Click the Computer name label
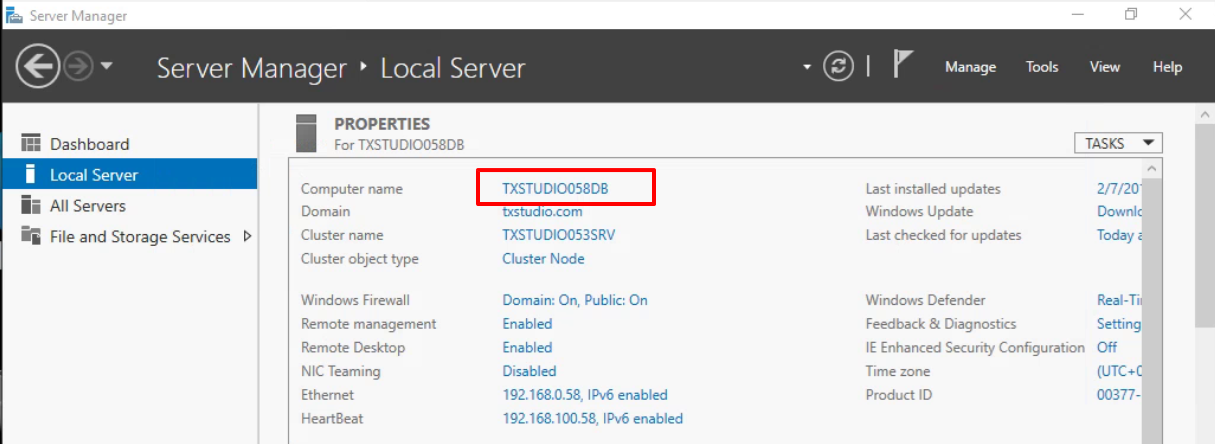 [x=352, y=188]
